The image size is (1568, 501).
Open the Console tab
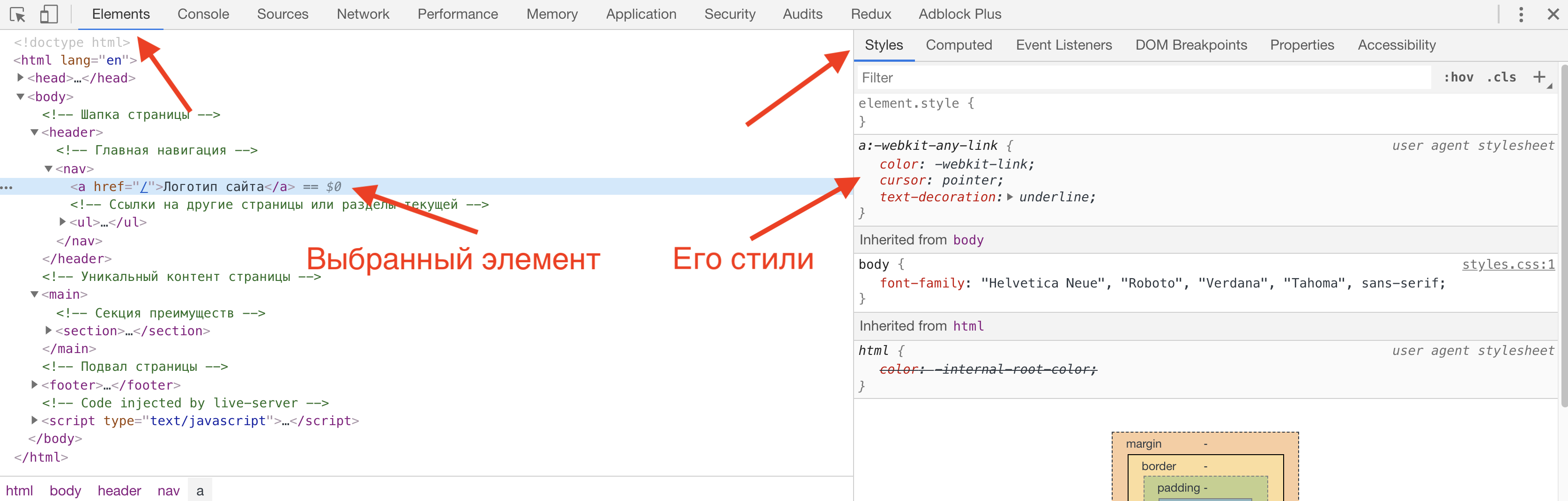pos(203,14)
